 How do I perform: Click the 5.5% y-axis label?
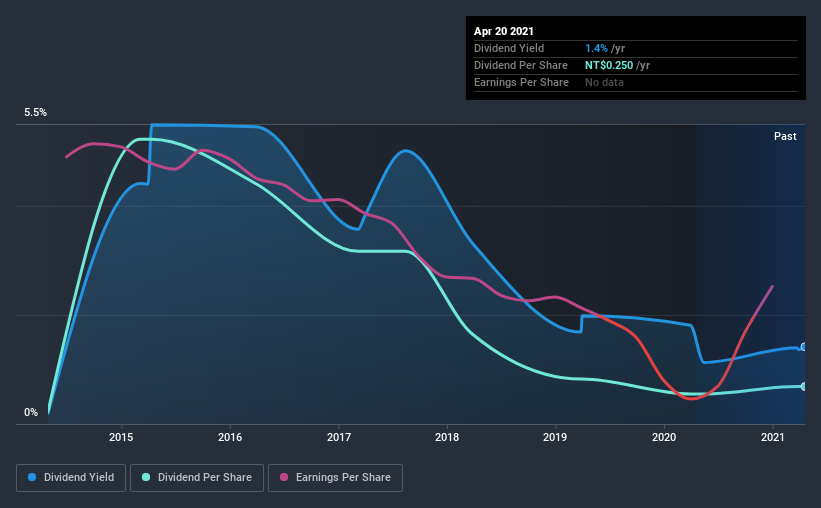(36, 113)
